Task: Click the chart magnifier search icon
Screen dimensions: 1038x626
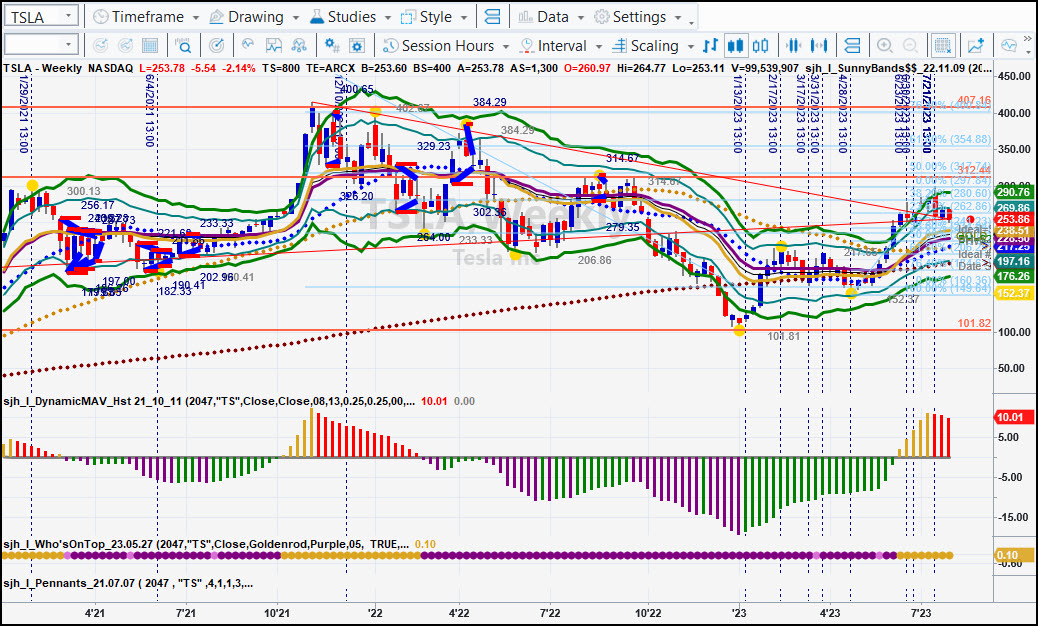Action: pyautogui.click(x=183, y=46)
